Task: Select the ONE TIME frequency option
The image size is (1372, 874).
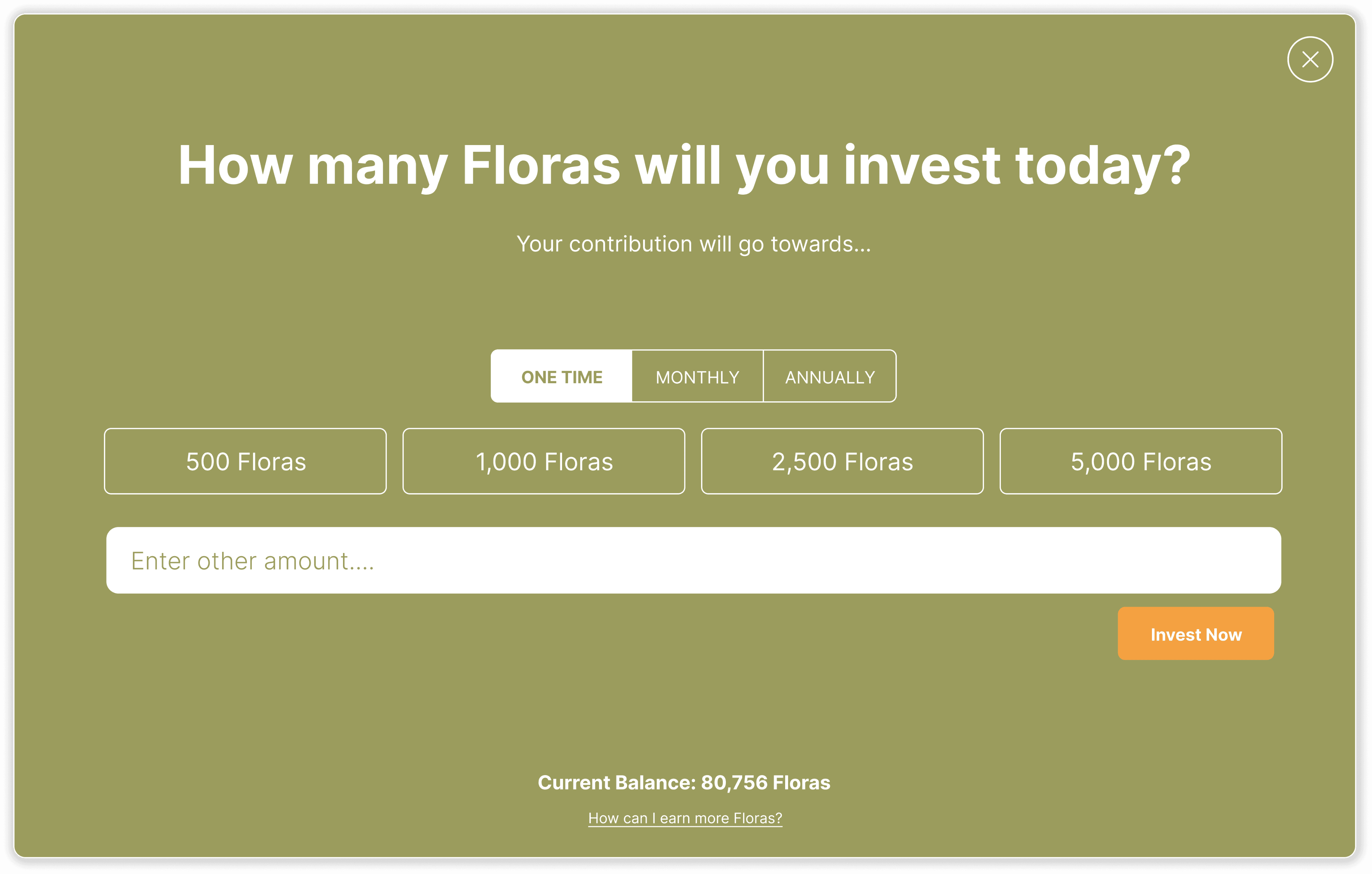Action: click(561, 377)
